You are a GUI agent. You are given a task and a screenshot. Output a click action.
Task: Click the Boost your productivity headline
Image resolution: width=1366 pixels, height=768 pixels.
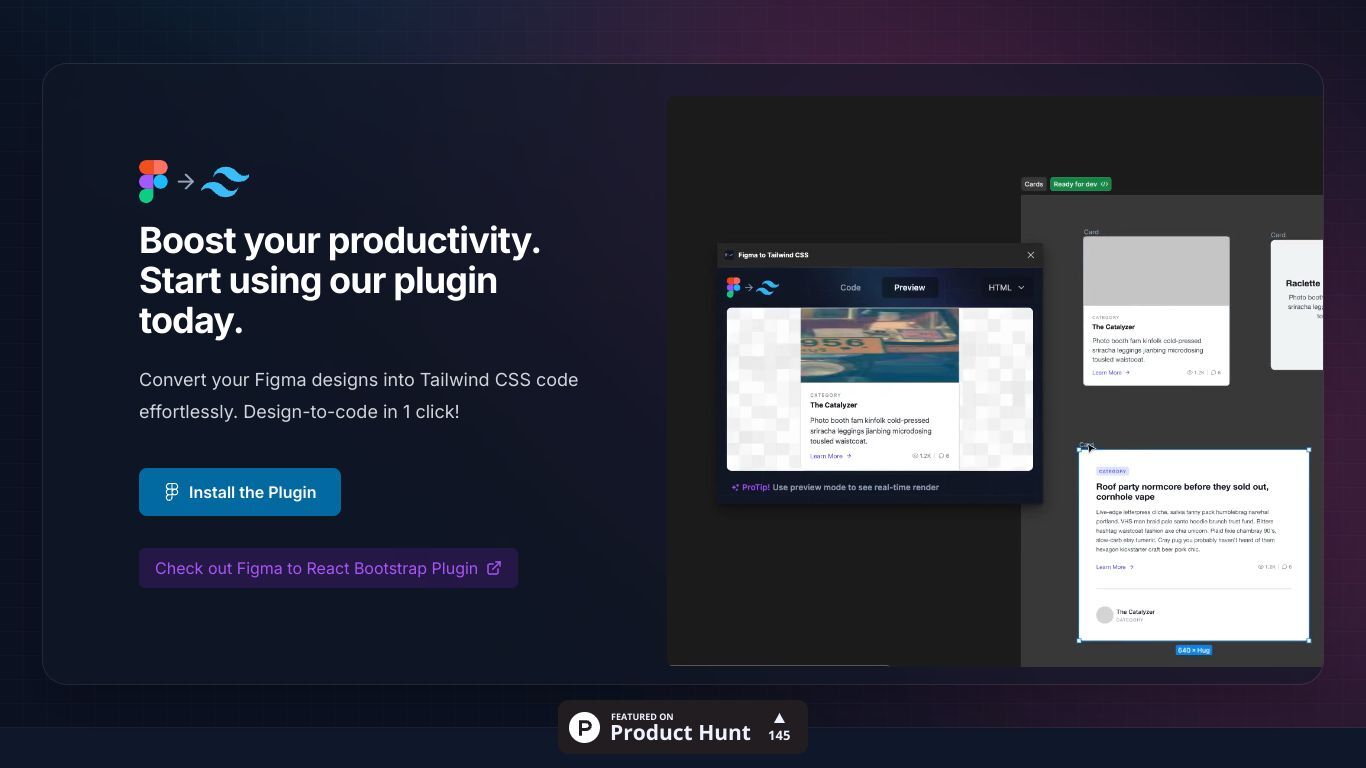340,281
